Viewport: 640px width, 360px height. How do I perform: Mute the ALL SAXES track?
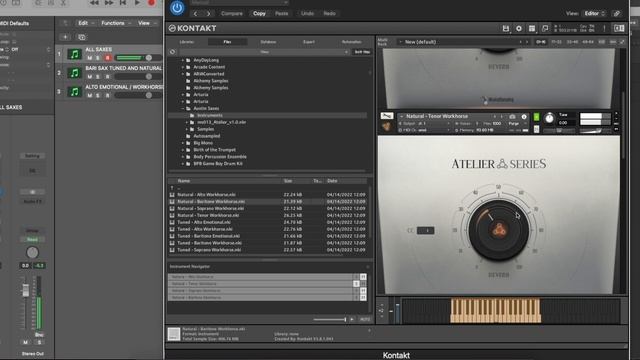point(89,58)
